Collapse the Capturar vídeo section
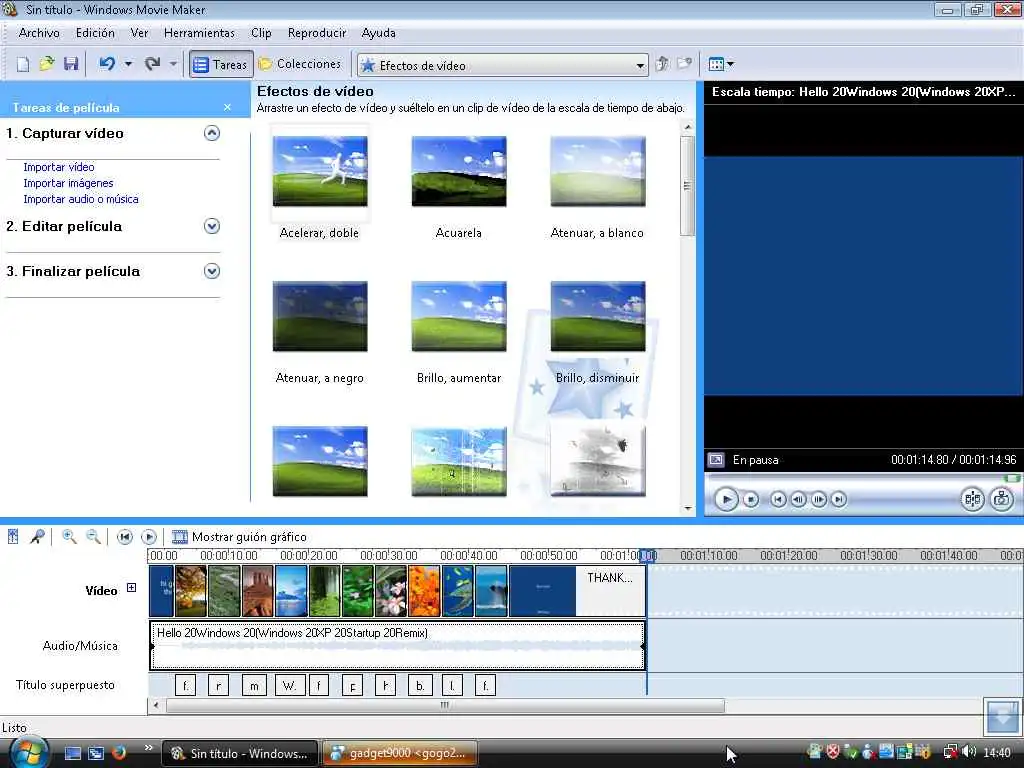 212,133
